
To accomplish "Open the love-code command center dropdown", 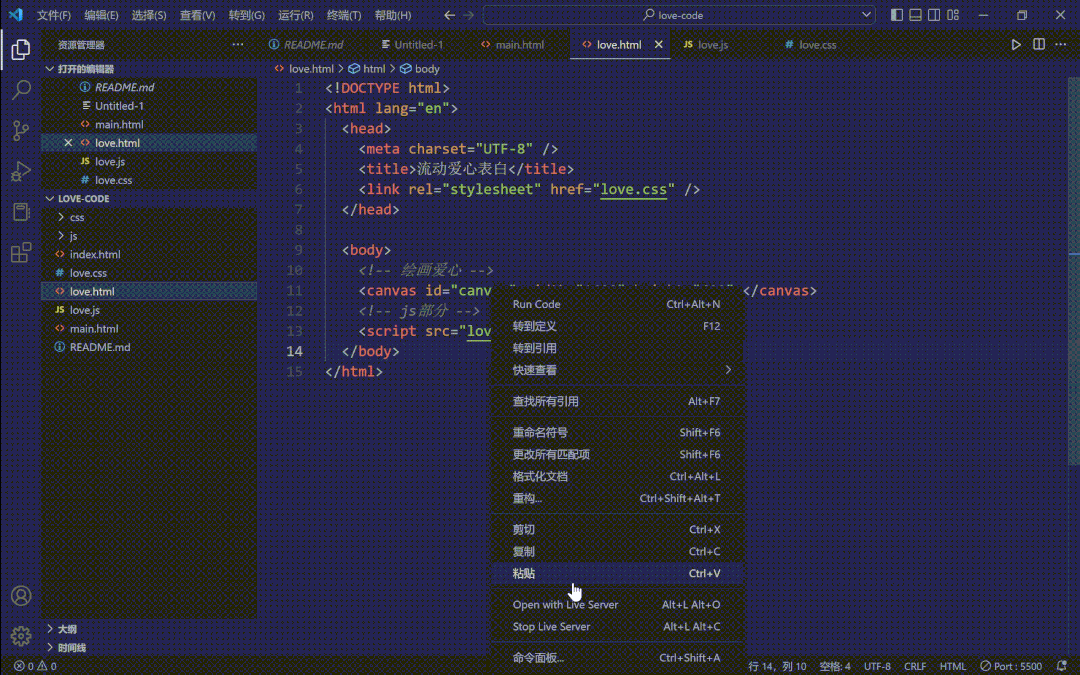I will tap(866, 14).
